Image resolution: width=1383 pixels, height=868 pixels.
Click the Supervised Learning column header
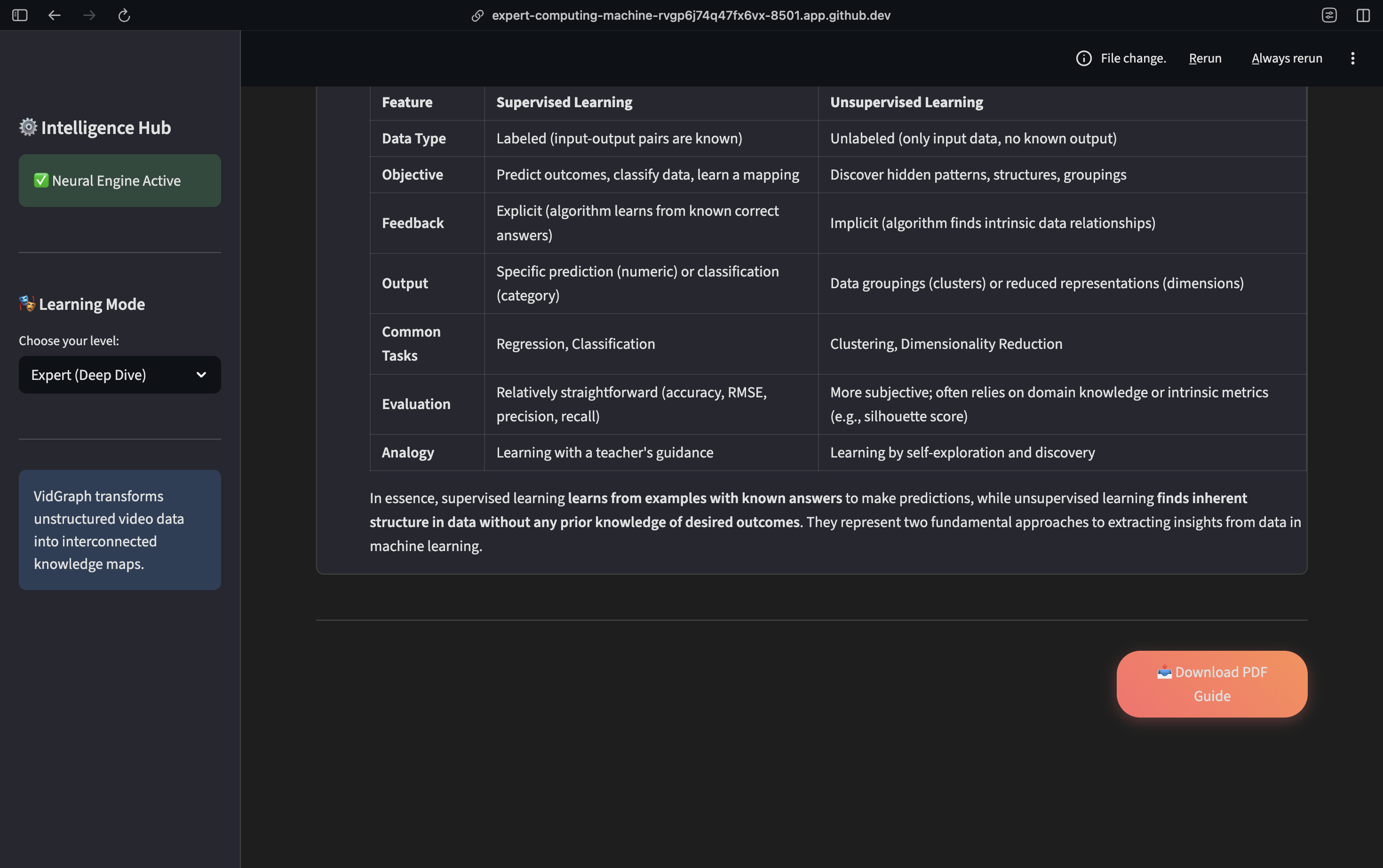tap(564, 102)
